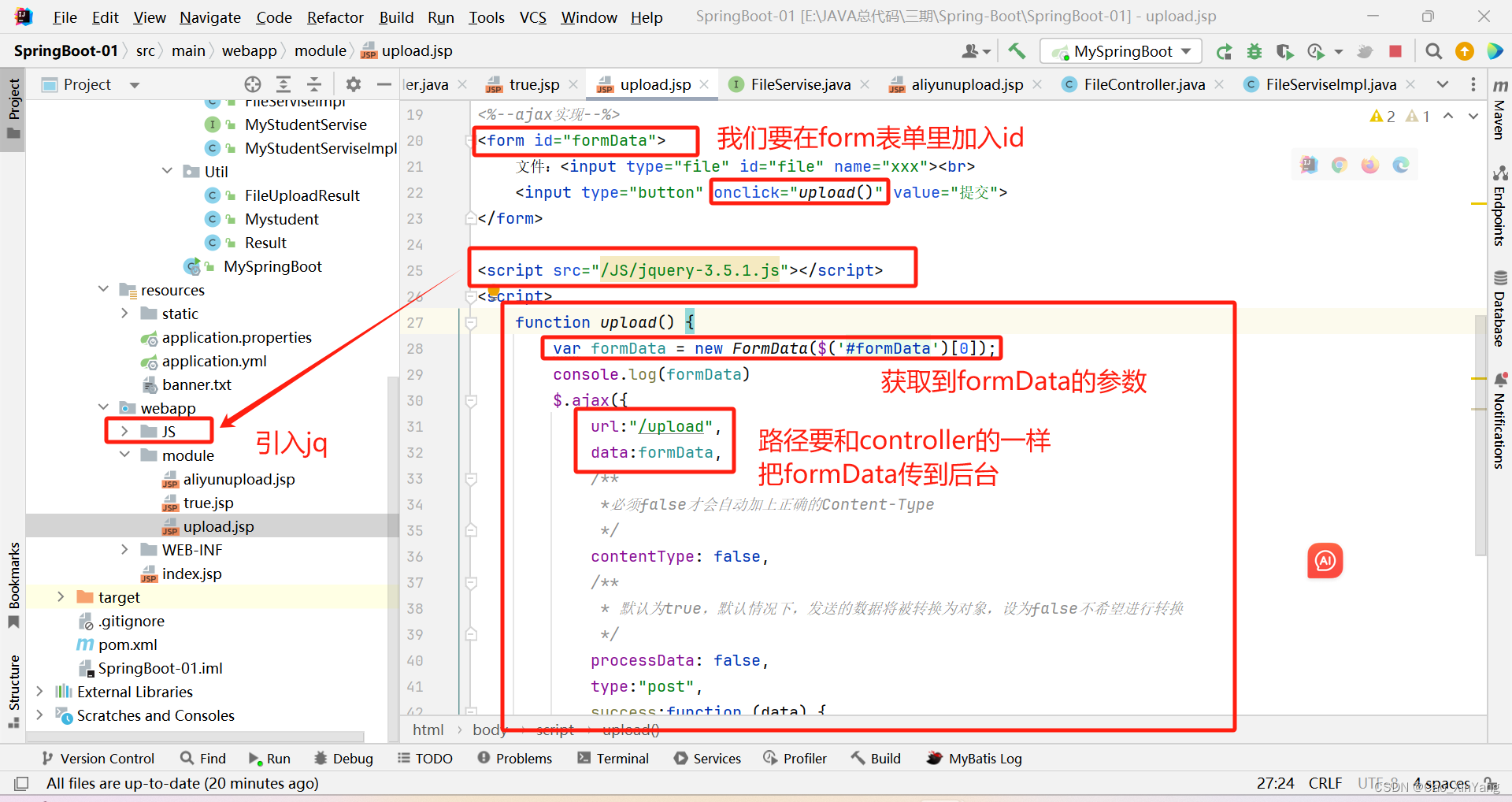This screenshot has width=1512, height=802.
Task: Switch to FileController.java tab
Action: pyautogui.click(x=1143, y=84)
